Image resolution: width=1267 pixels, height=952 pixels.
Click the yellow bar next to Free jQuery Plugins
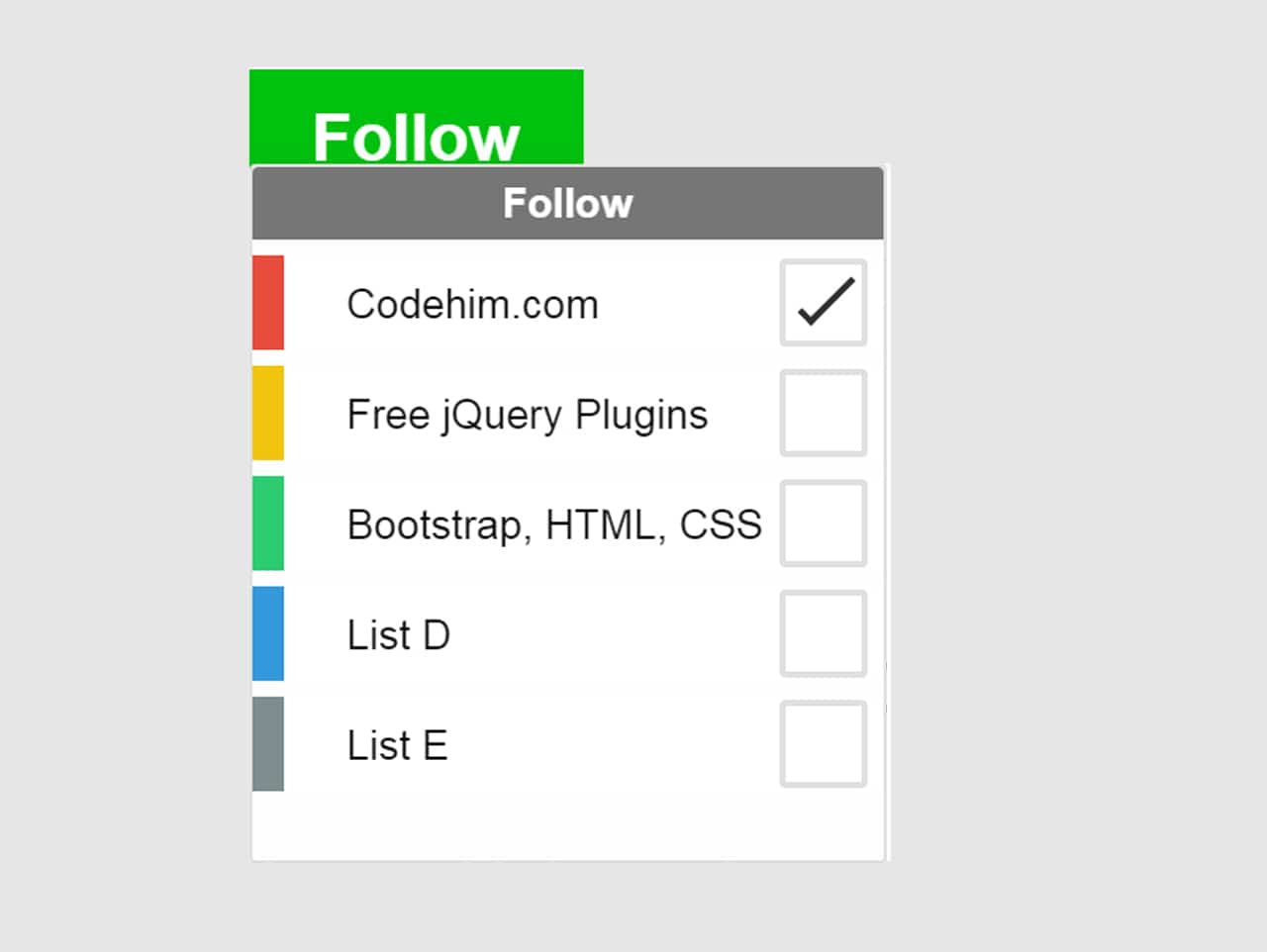[x=268, y=413]
